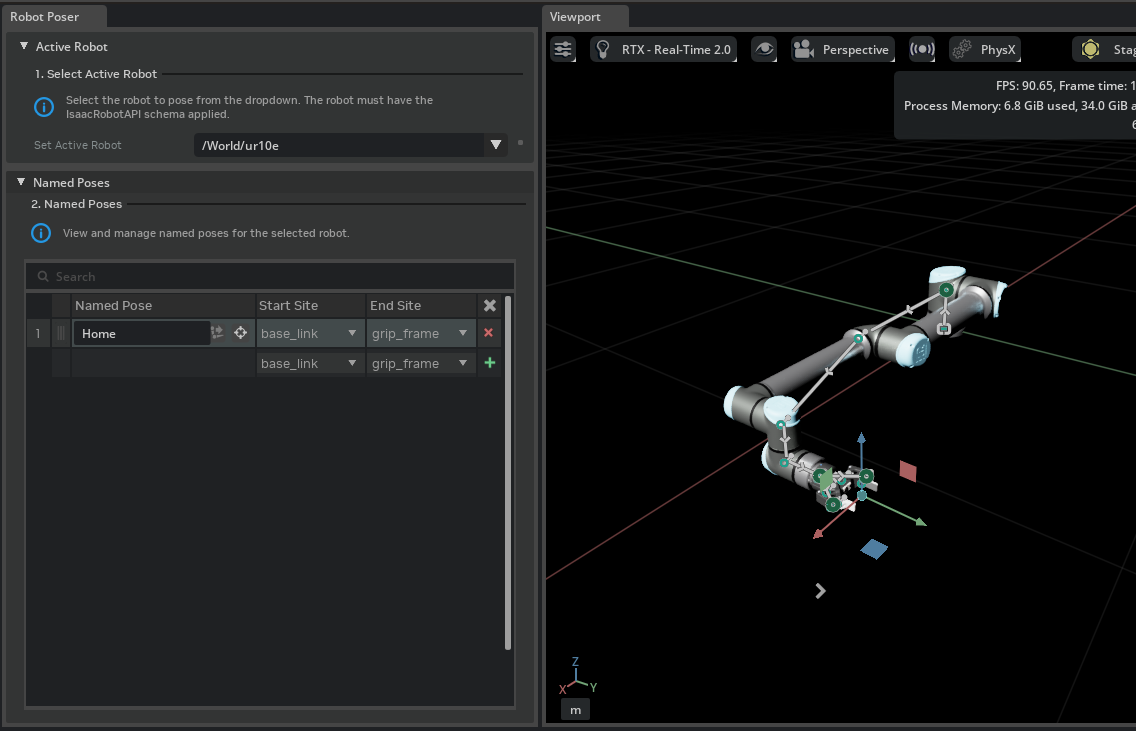Collapse the Named Poses section
This screenshot has height=731, width=1136.
click(x=21, y=182)
